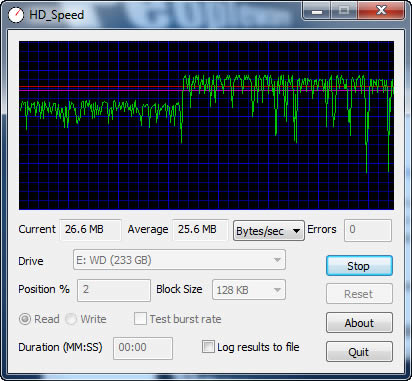Expand the Drive selection combo box
This screenshot has width=412, height=381.
[x=179, y=260]
